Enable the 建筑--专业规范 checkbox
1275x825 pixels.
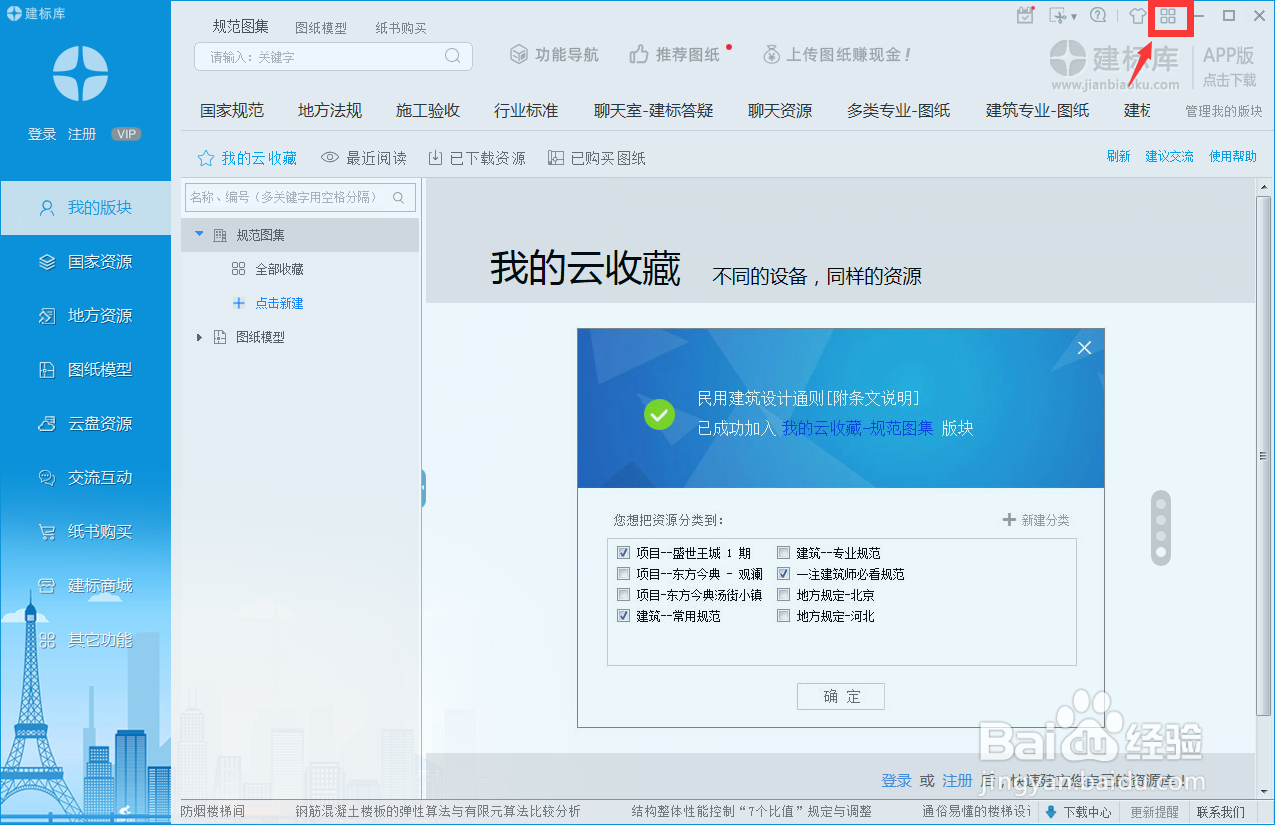click(x=784, y=552)
